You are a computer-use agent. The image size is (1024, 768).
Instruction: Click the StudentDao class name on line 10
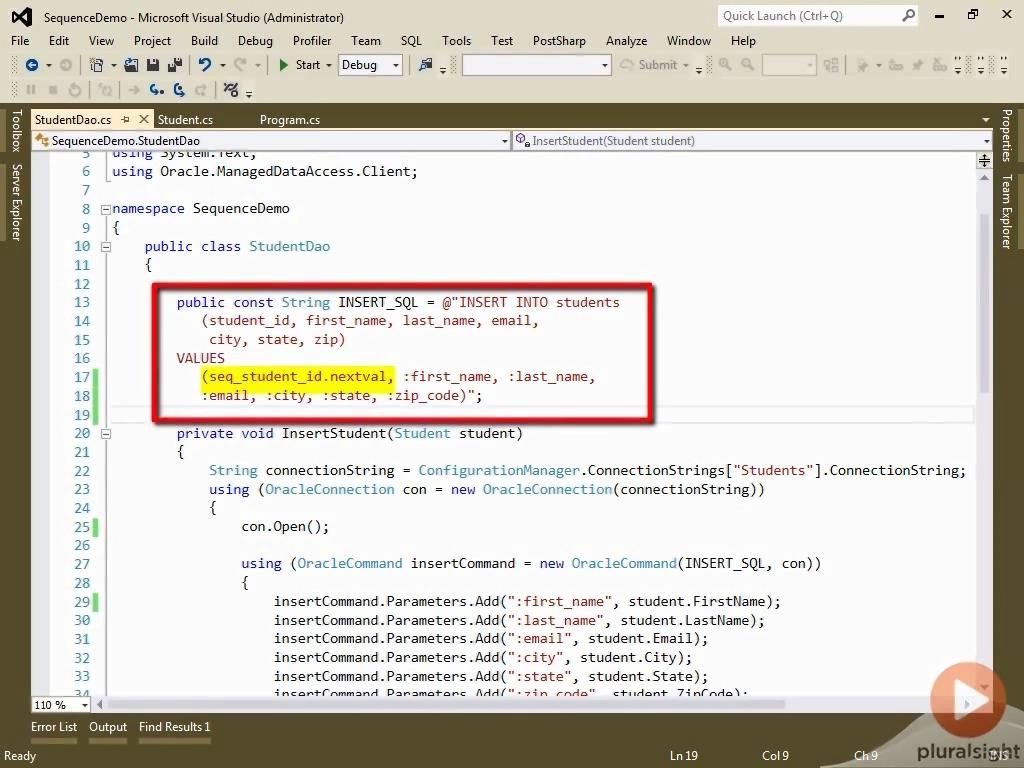point(289,246)
